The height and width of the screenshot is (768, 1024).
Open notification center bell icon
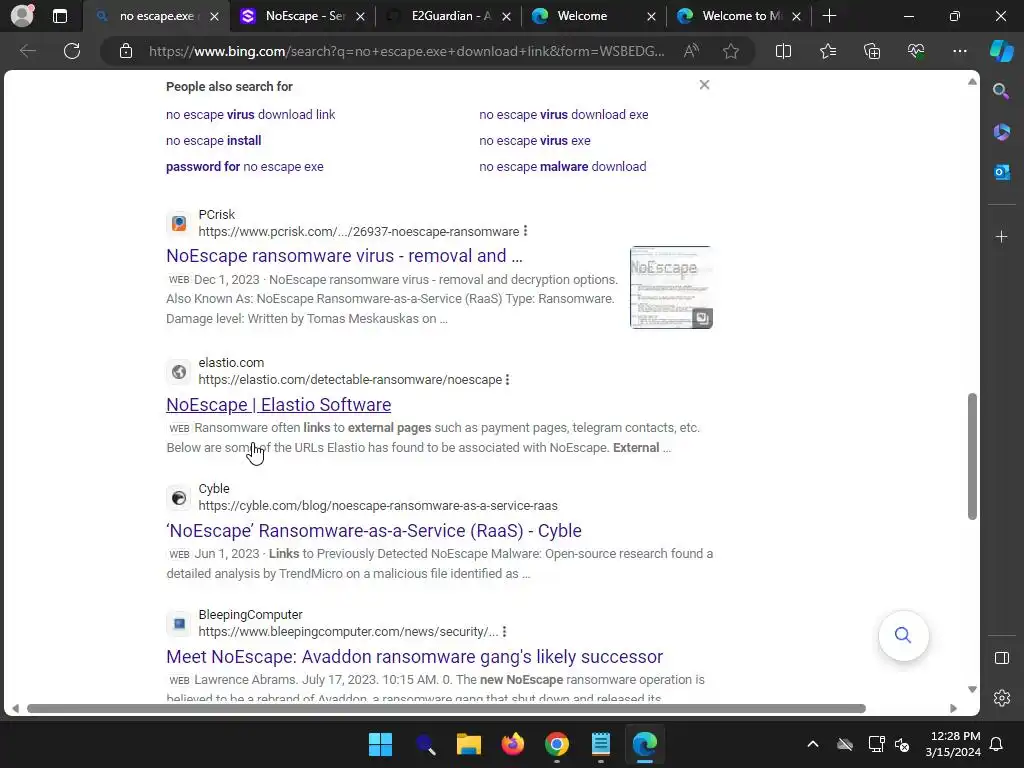pos(996,744)
